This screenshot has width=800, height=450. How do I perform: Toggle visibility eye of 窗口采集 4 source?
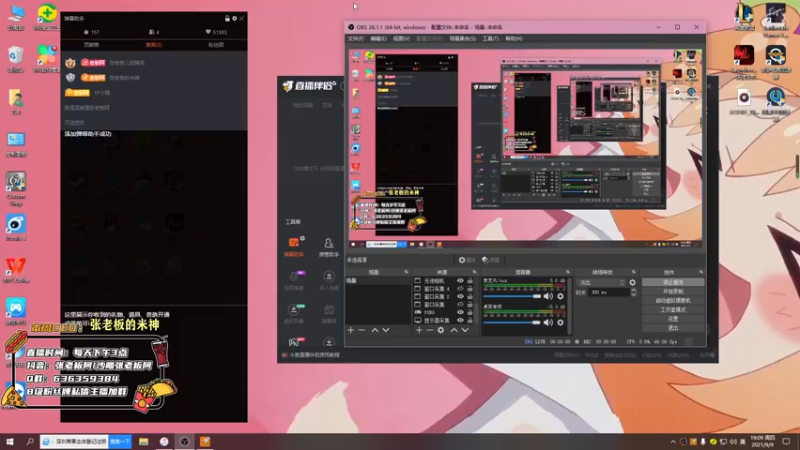click(x=460, y=288)
